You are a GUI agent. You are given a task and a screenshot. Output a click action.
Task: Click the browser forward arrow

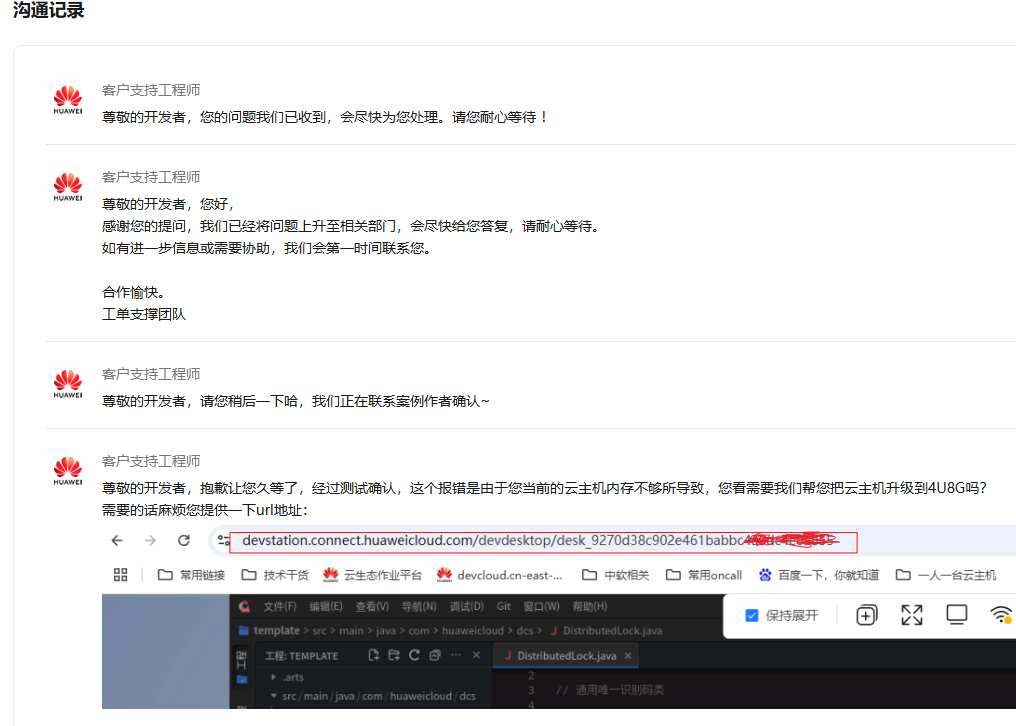(x=150, y=540)
